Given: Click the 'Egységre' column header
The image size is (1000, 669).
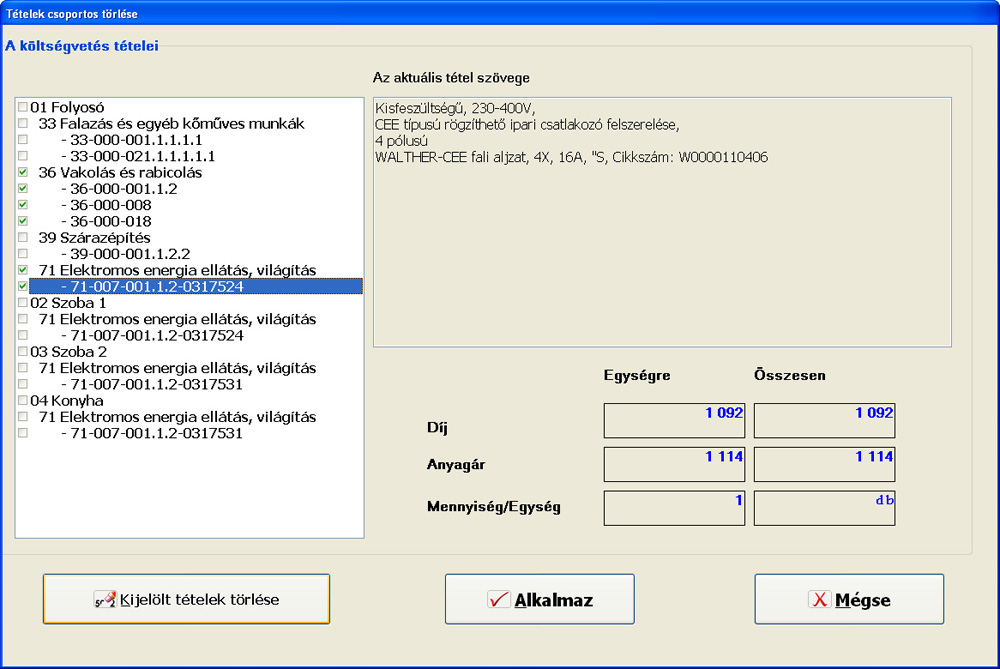Looking at the screenshot, I should (x=636, y=375).
